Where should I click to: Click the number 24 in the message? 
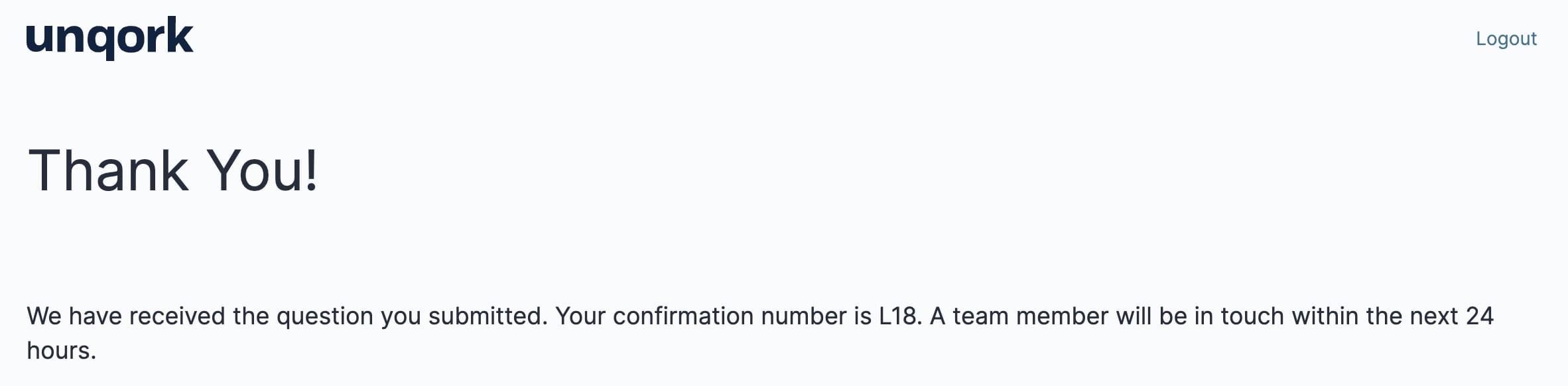[1479, 316]
